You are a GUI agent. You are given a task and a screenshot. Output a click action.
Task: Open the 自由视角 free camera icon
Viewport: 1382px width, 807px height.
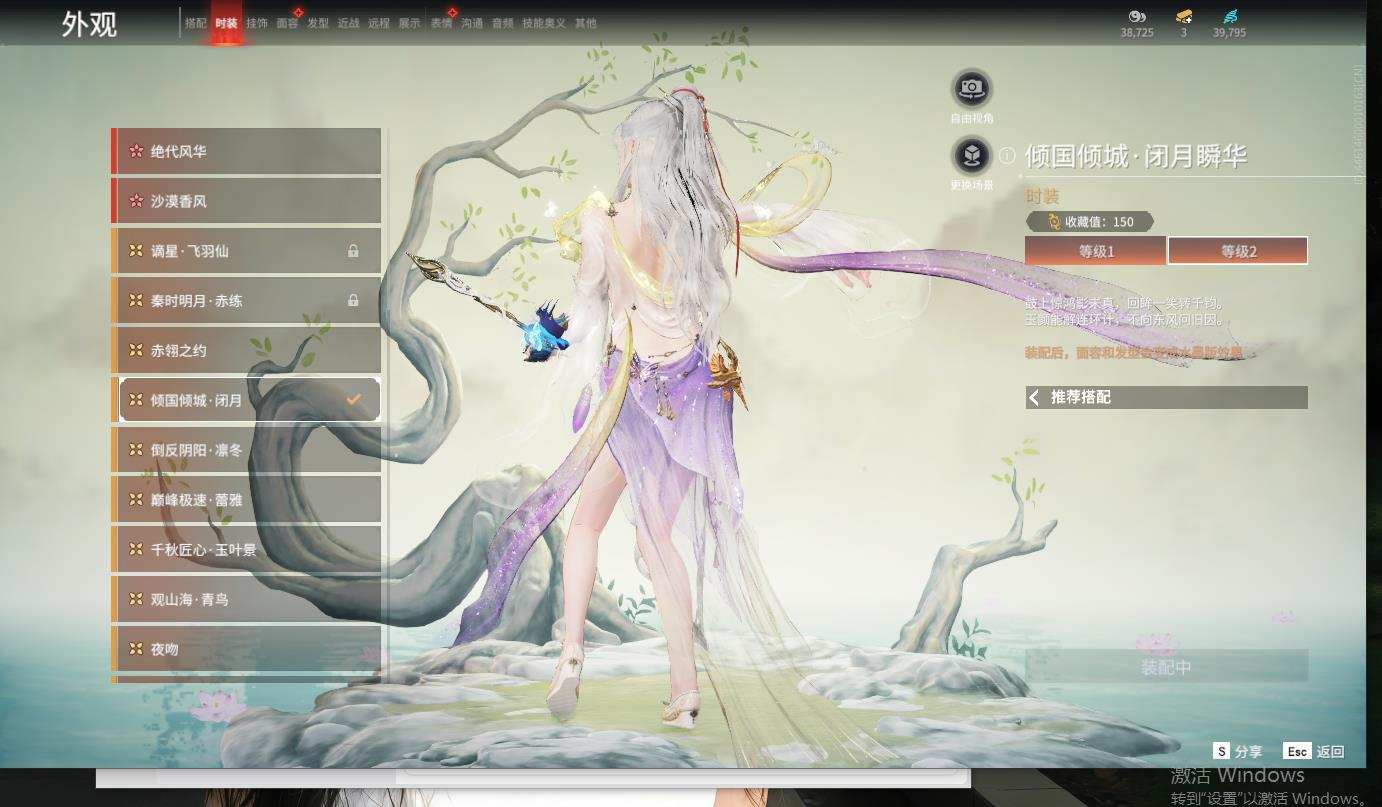coord(971,89)
